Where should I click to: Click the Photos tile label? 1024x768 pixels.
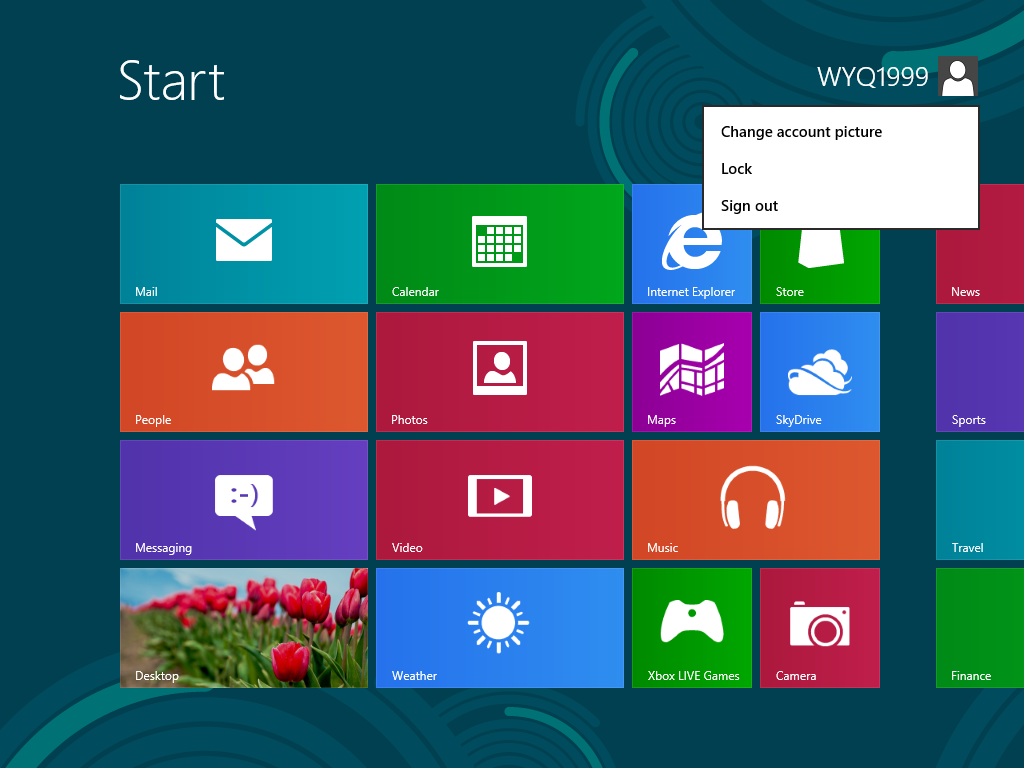coord(409,420)
